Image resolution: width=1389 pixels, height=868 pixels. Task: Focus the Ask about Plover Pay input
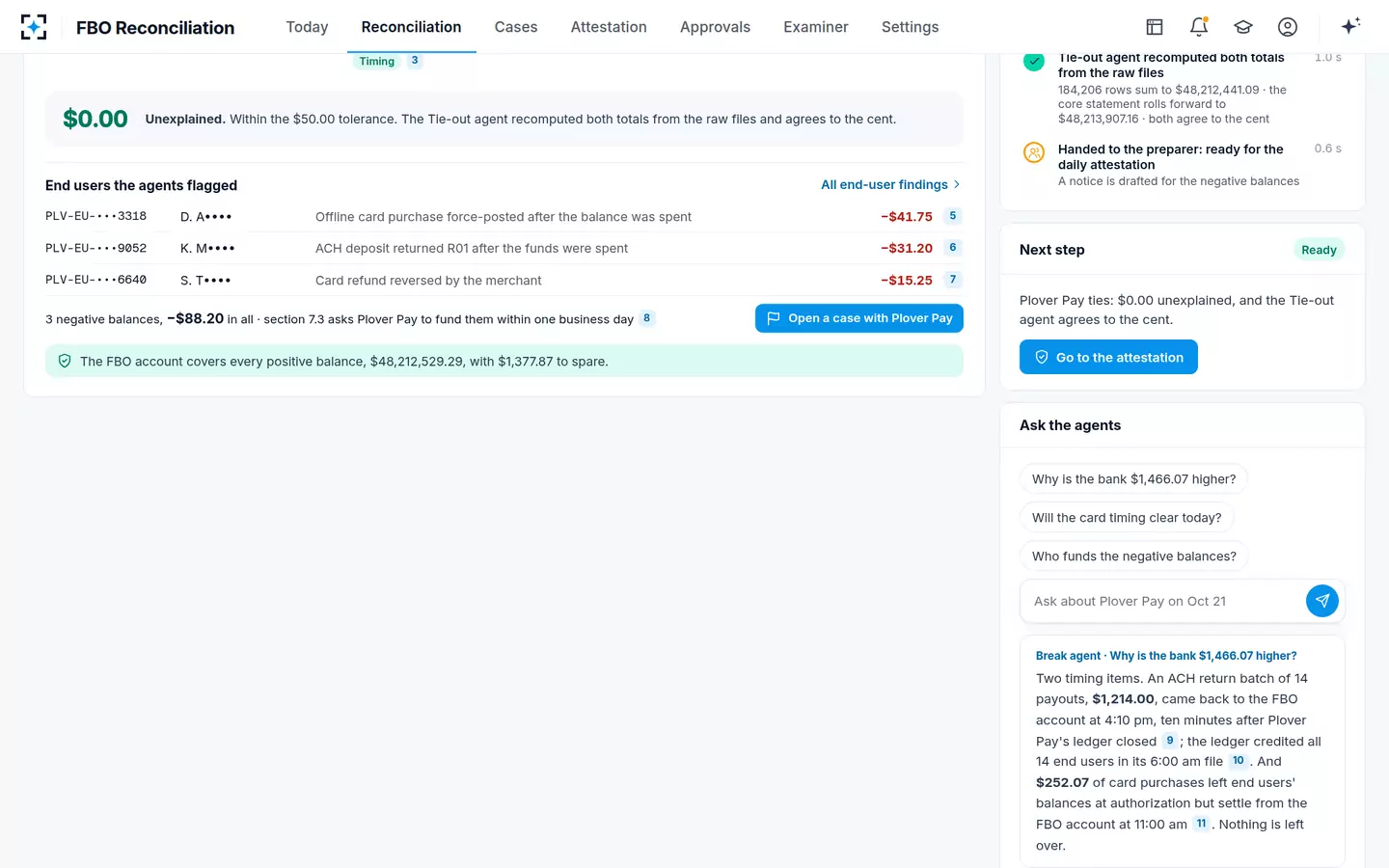coord(1164,601)
